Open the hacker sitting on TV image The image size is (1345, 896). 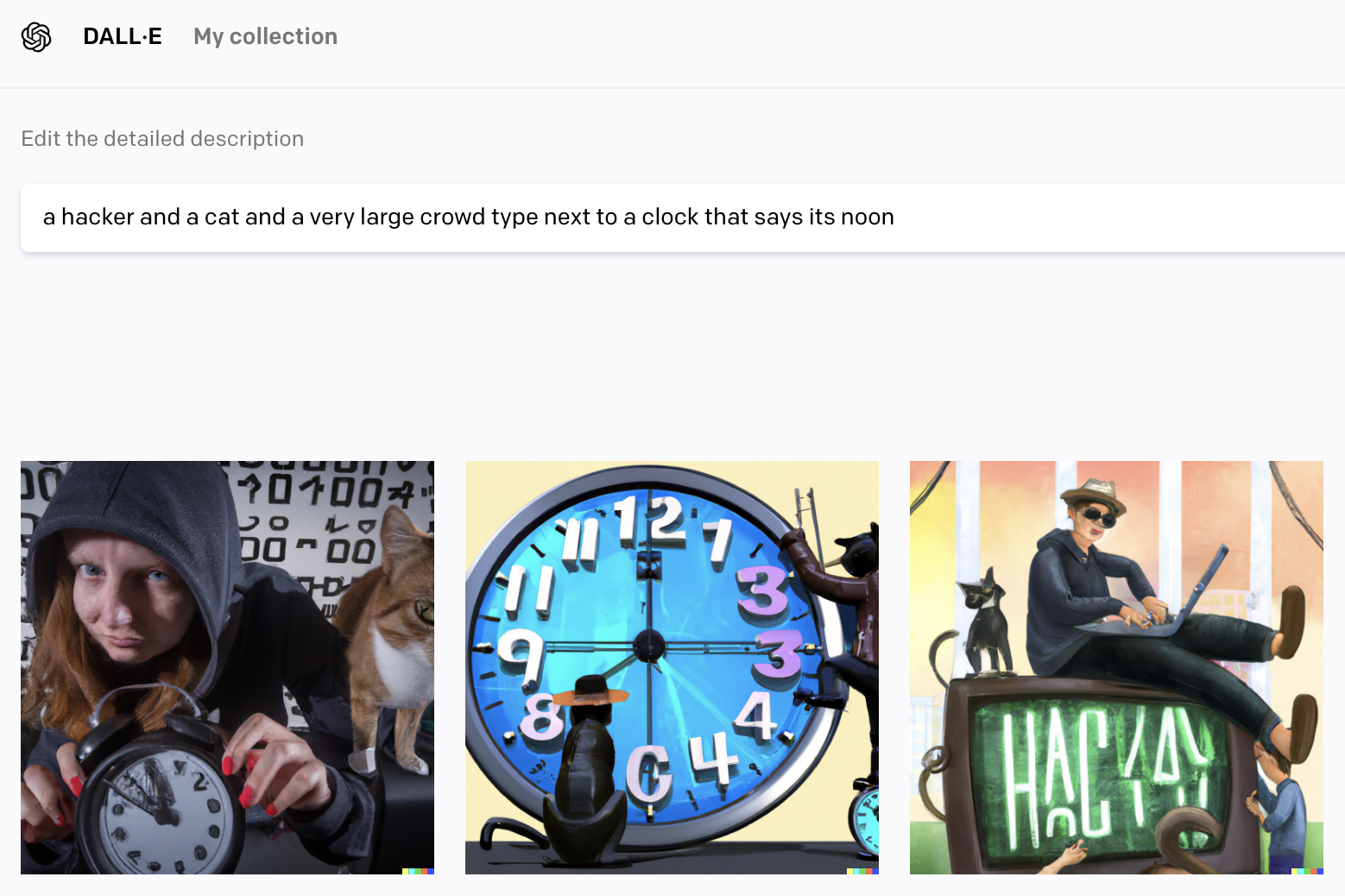tap(1116, 667)
